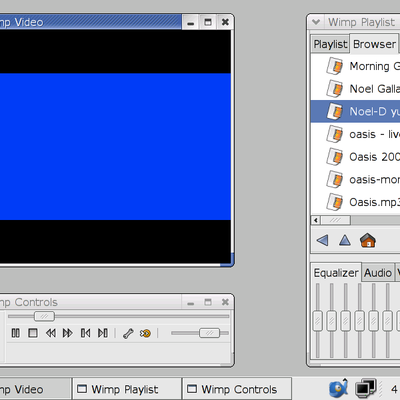Select the oasis - live file entry
The image size is (400, 400).
(355, 134)
